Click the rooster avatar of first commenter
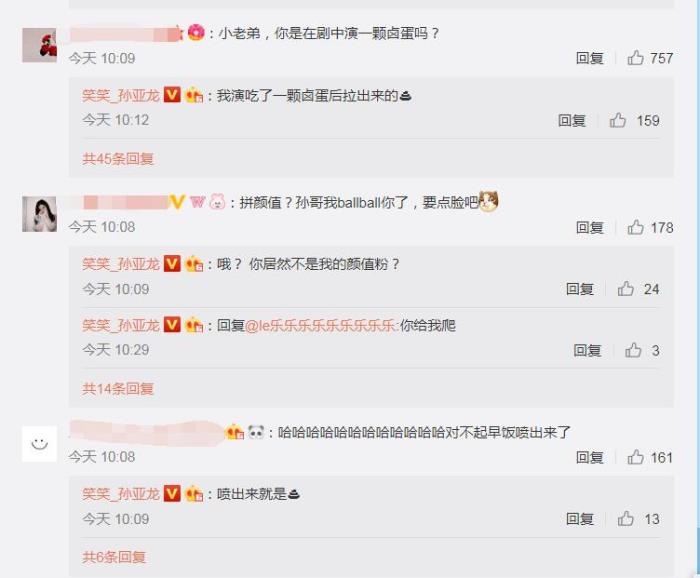Viewport: 700px width, 578px height. [39, 45]
